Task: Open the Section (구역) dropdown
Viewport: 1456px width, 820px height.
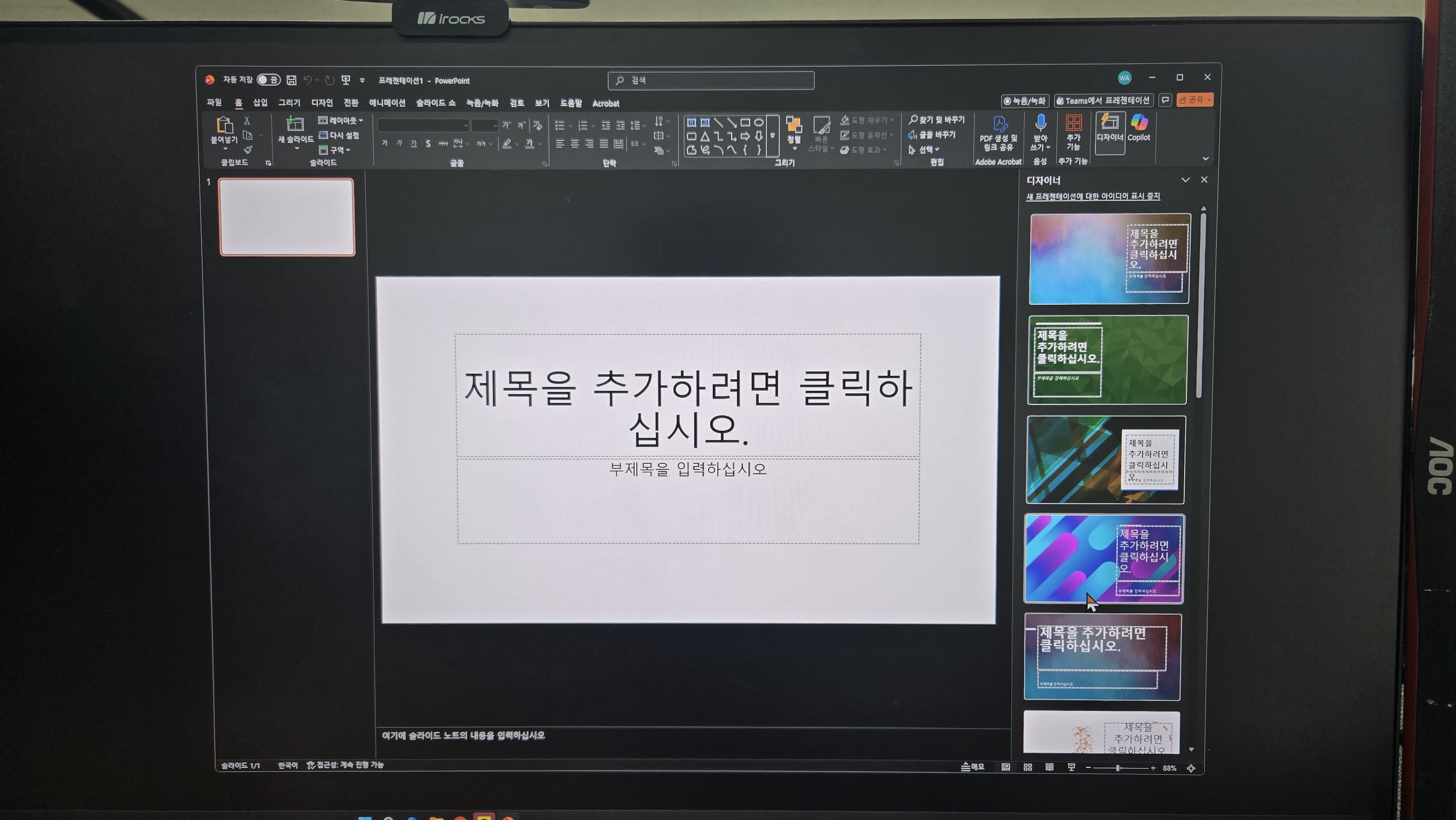Action: coord(335,150)
